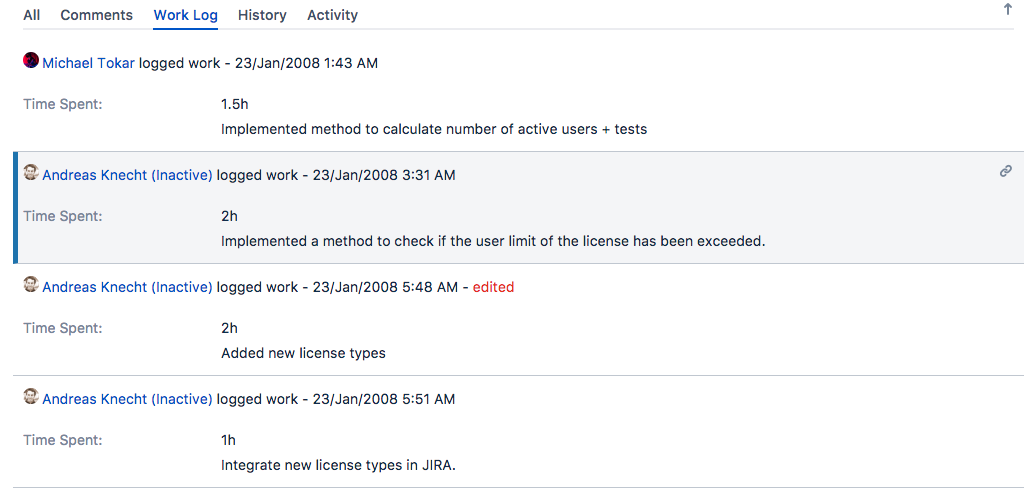Click the "Added new license types" comment
The width and height of the screenshot is (1034, 488).
(x=303, y=353)
